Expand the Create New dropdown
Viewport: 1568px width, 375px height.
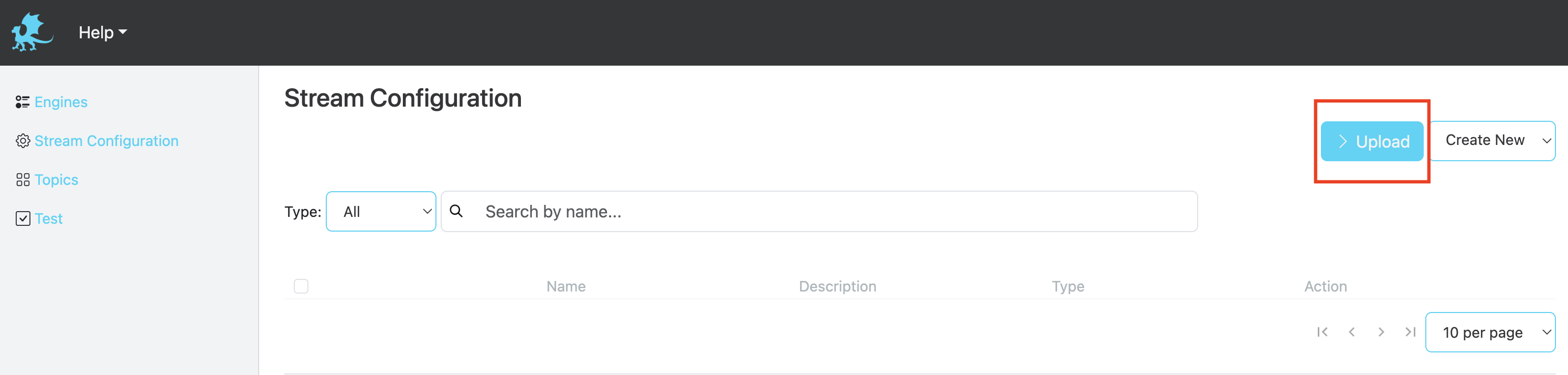[1492, 140]
